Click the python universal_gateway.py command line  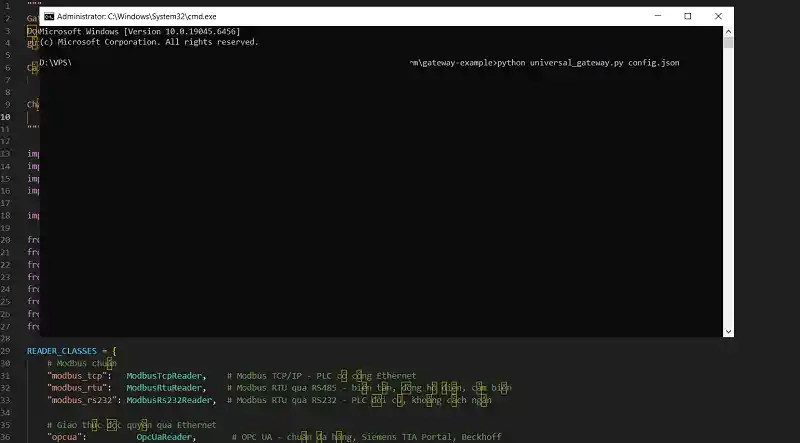(588, 63)
